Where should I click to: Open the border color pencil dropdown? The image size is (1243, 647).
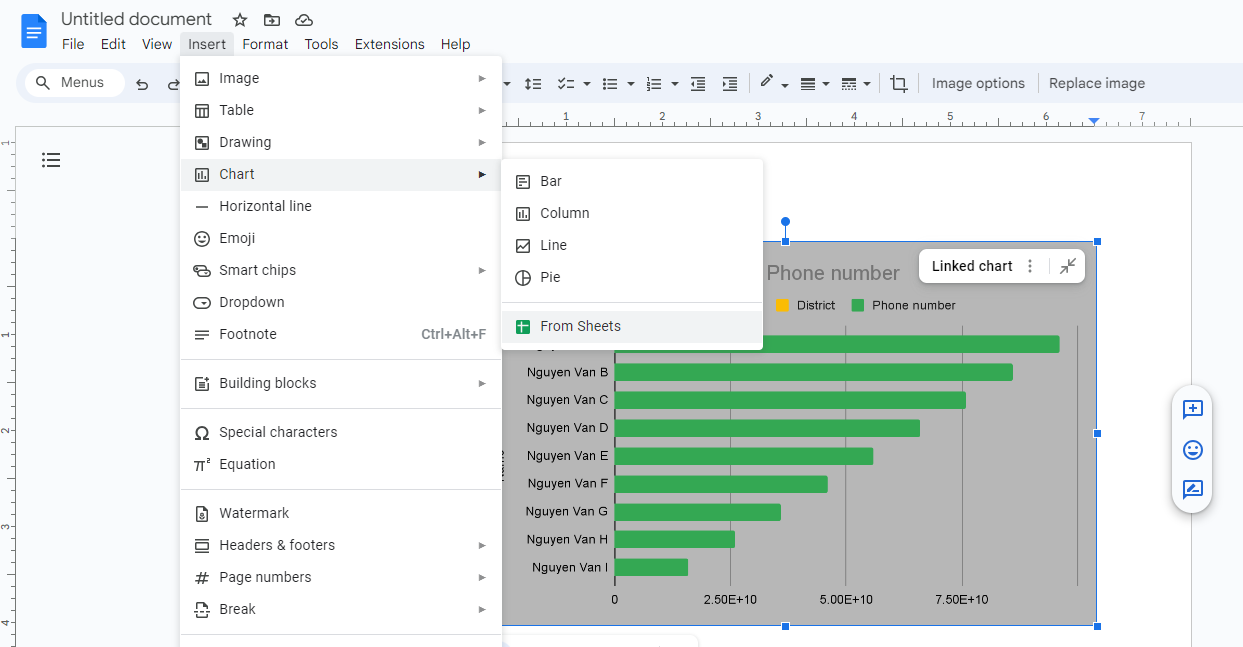773,84
